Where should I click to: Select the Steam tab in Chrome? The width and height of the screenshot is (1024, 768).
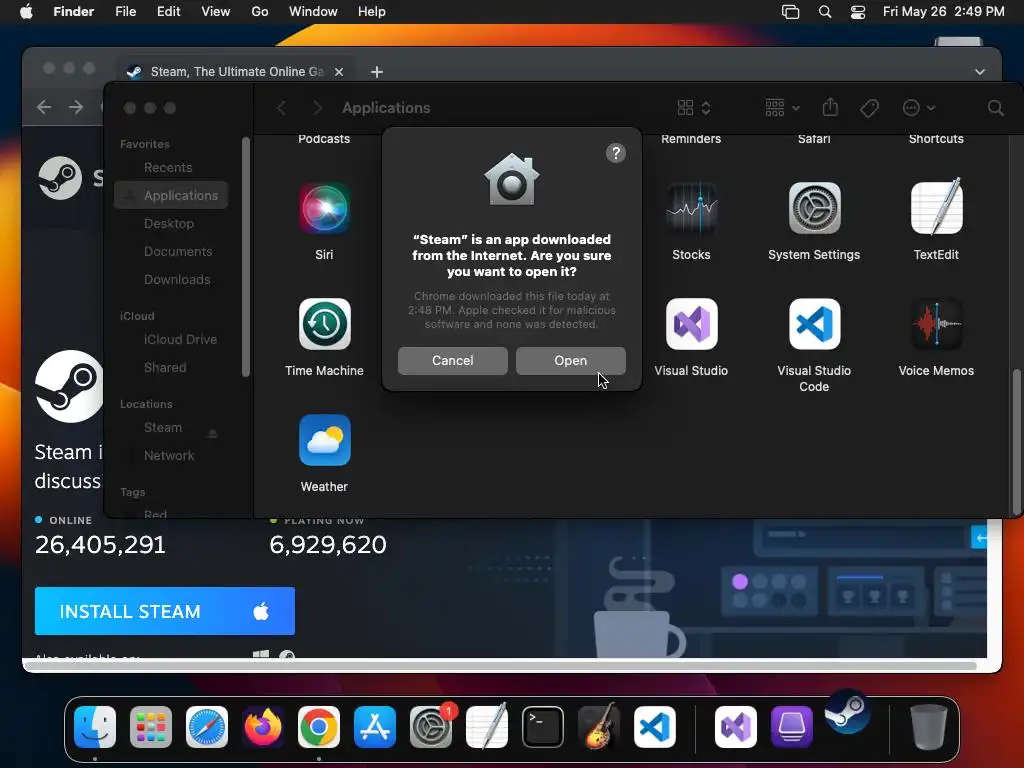pyautogui.click(x=236, y=72)
